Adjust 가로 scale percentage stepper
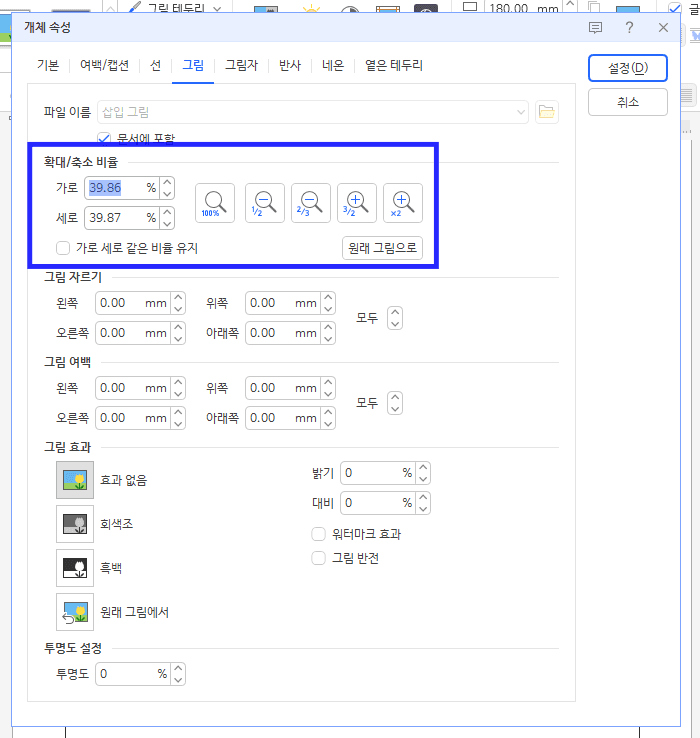The image size is (700, 738). click(167, 188)
